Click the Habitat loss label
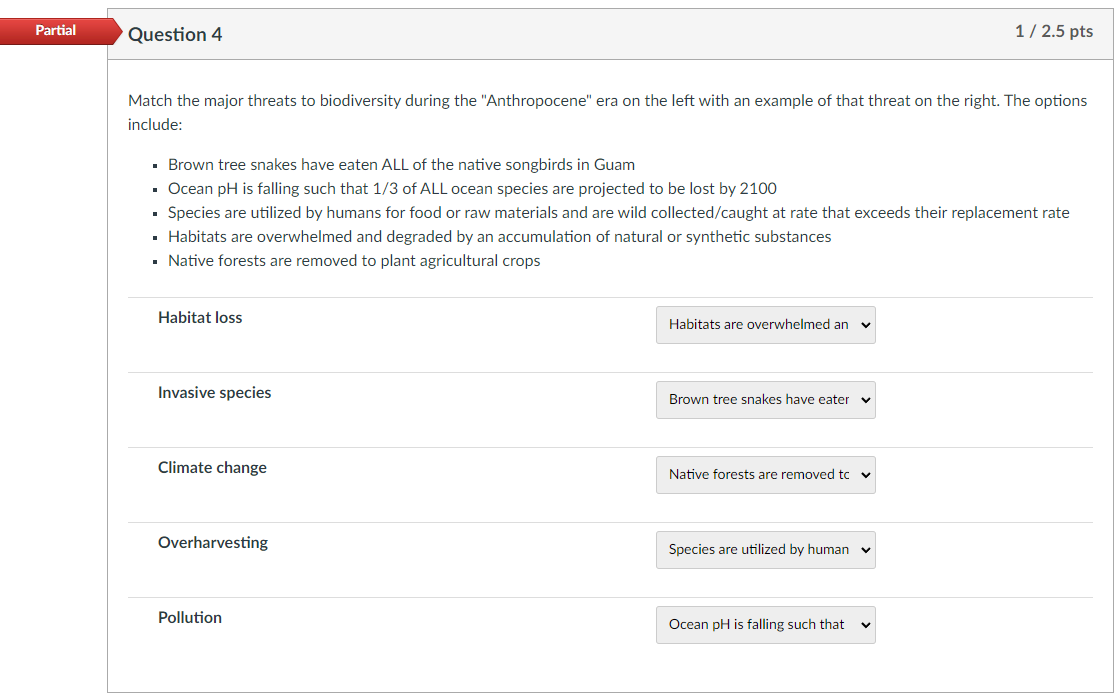 200,318
